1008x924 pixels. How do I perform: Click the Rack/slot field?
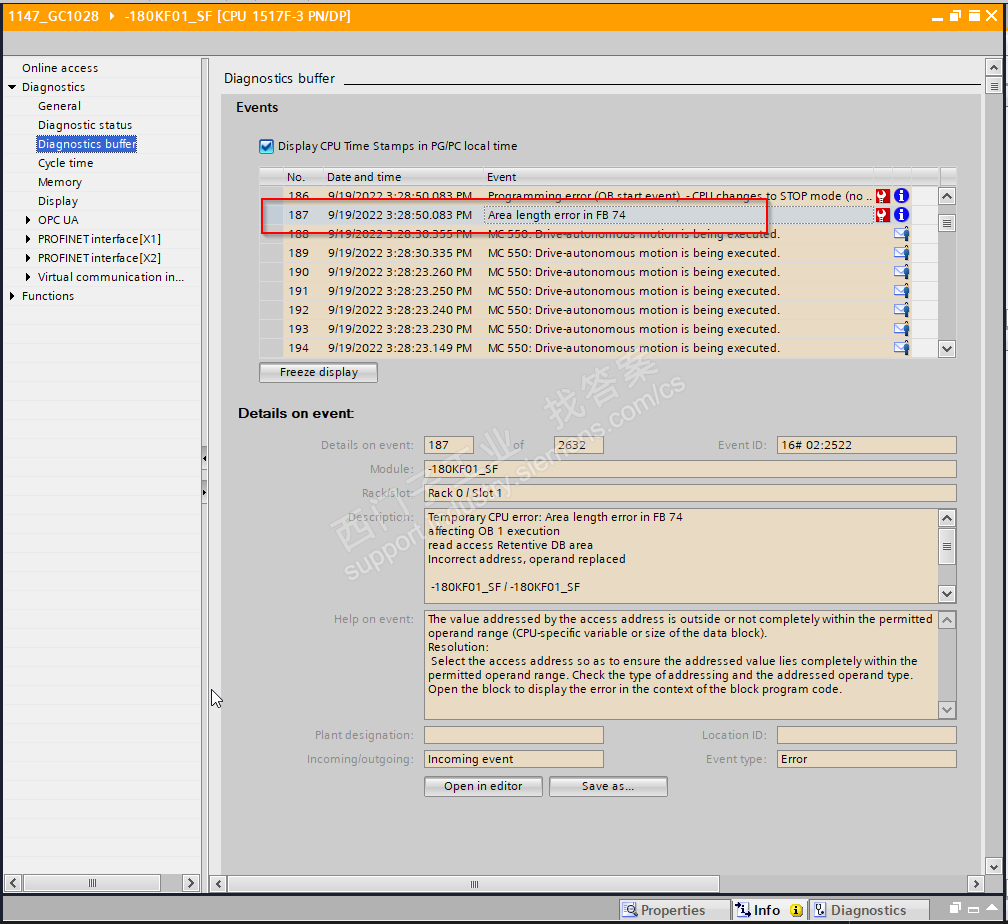click(x=690, y=493)
